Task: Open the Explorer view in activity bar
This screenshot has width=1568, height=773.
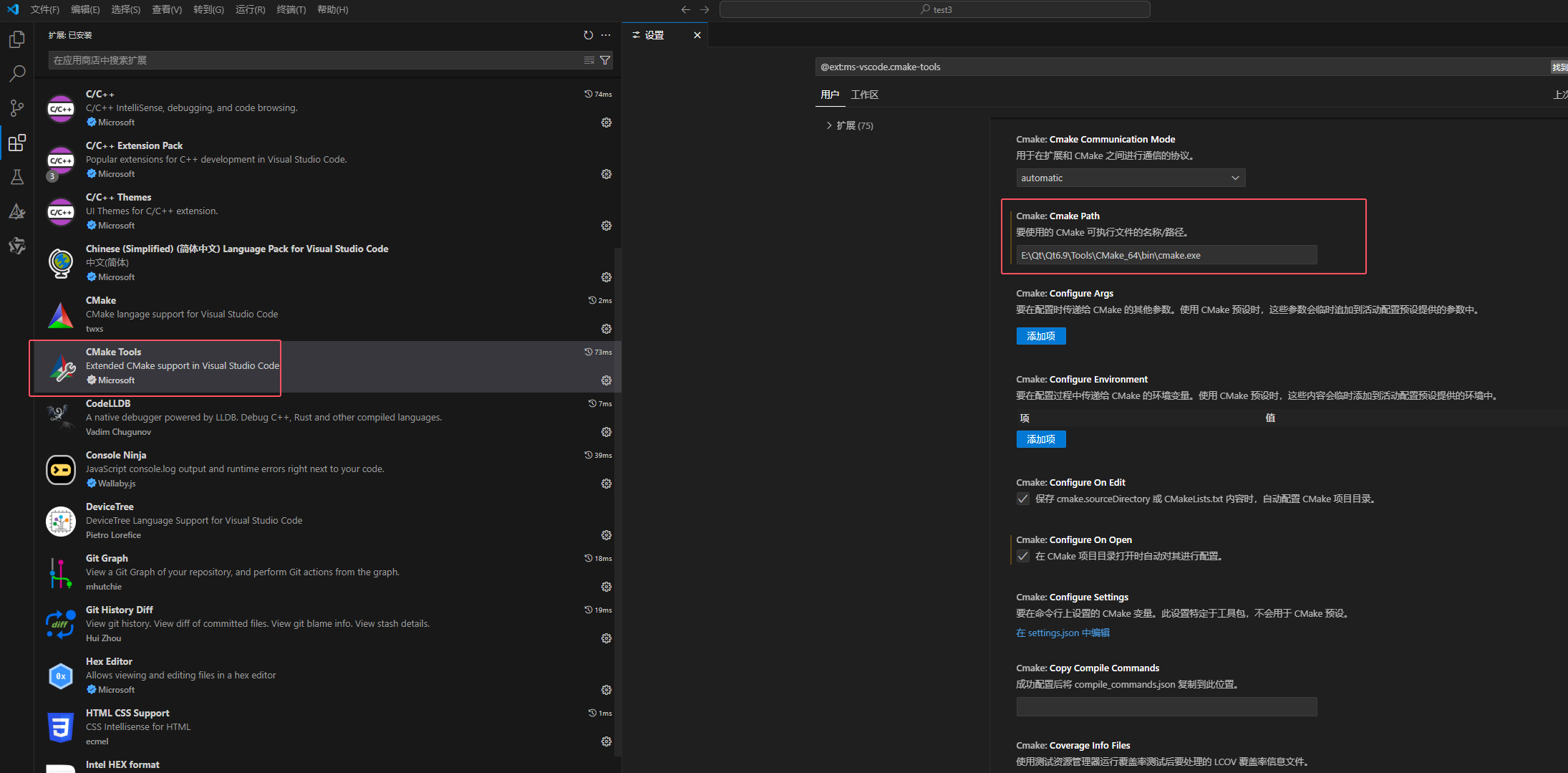Action: coord(17,39)
